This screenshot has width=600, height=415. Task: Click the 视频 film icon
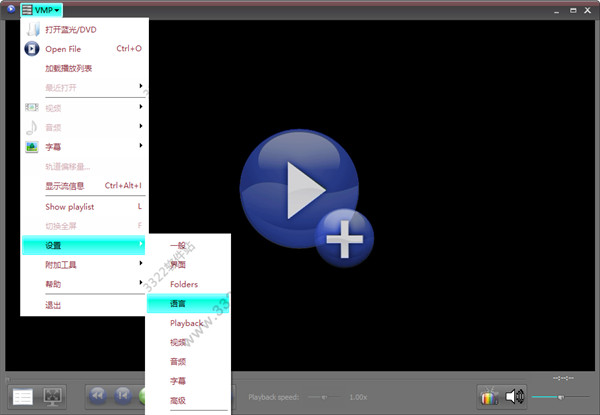point(32,107)
